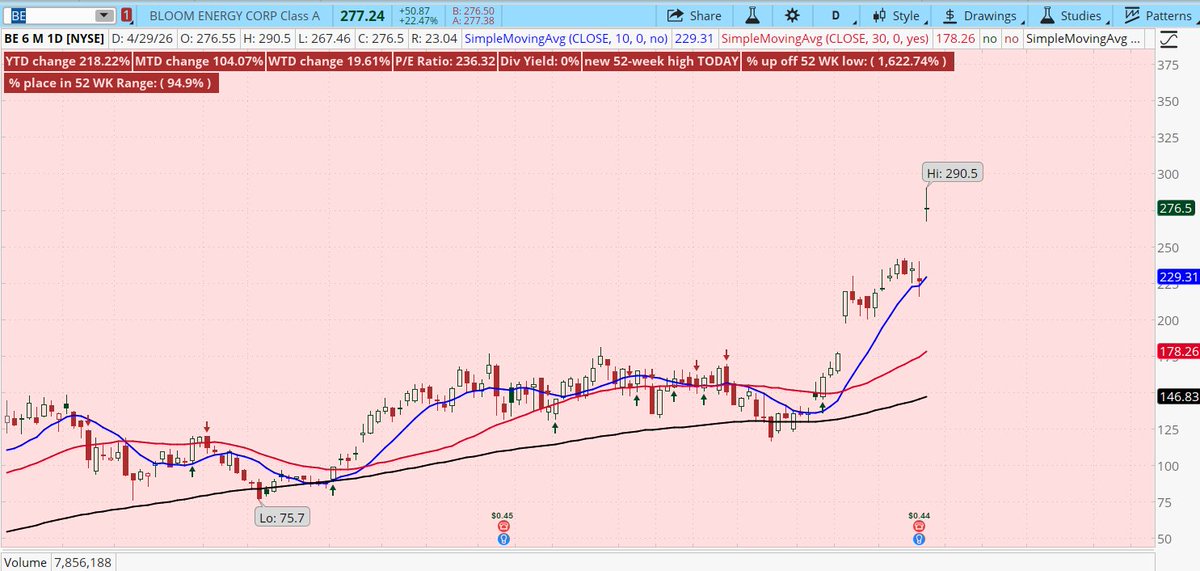Image resolution: width=1200 pixels, height=571 pixels.
Task: Click the $0.45 earnings phone icon
Action: click(502, 526)
